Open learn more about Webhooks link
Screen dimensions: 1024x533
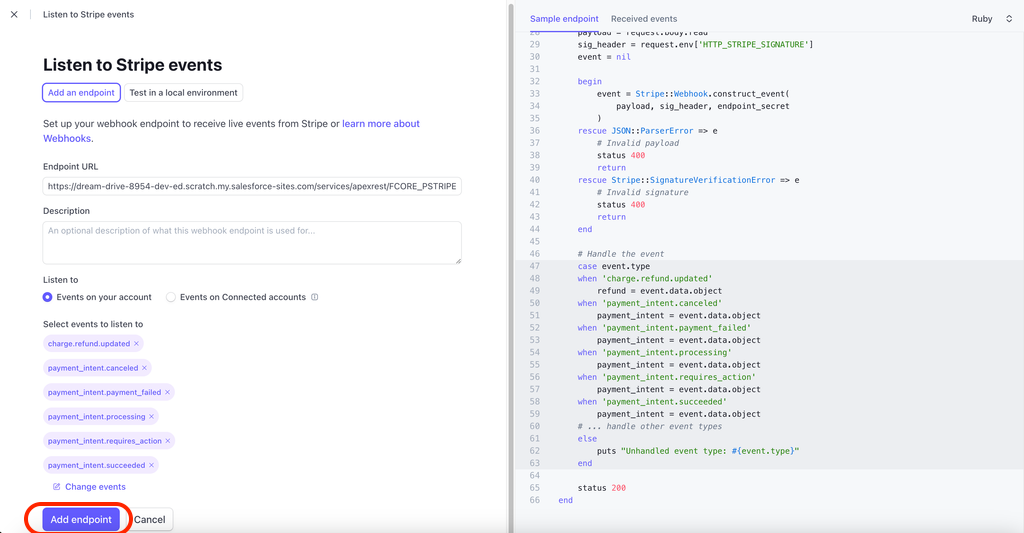[x=231, y=131]
